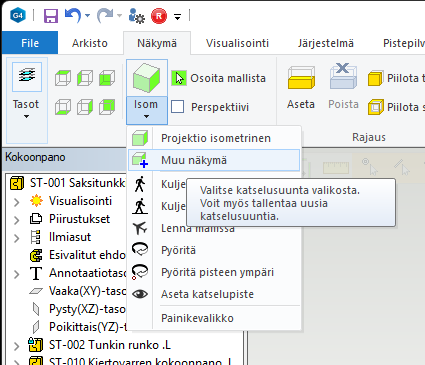Open the Järjestelmä tab
Viewport: 425px width, 365px height.
pos(326,43)
